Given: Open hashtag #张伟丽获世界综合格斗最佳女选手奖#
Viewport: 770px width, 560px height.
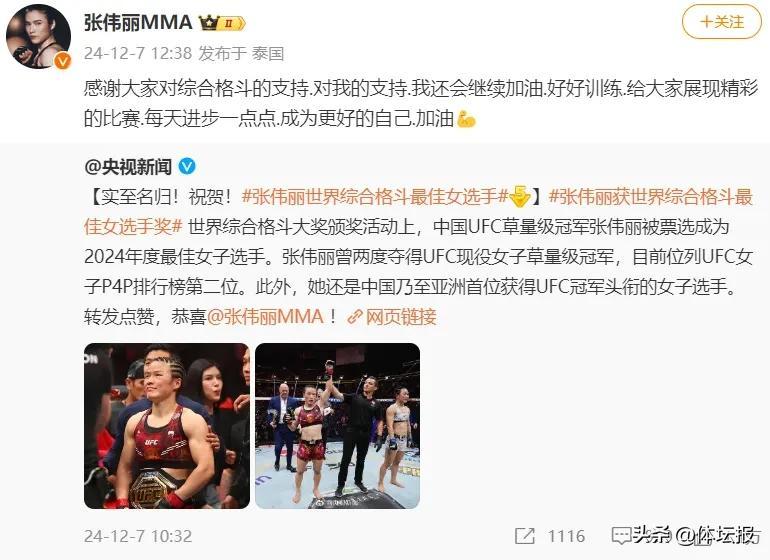Looking at the screenshot, I should tap(418, 212).
